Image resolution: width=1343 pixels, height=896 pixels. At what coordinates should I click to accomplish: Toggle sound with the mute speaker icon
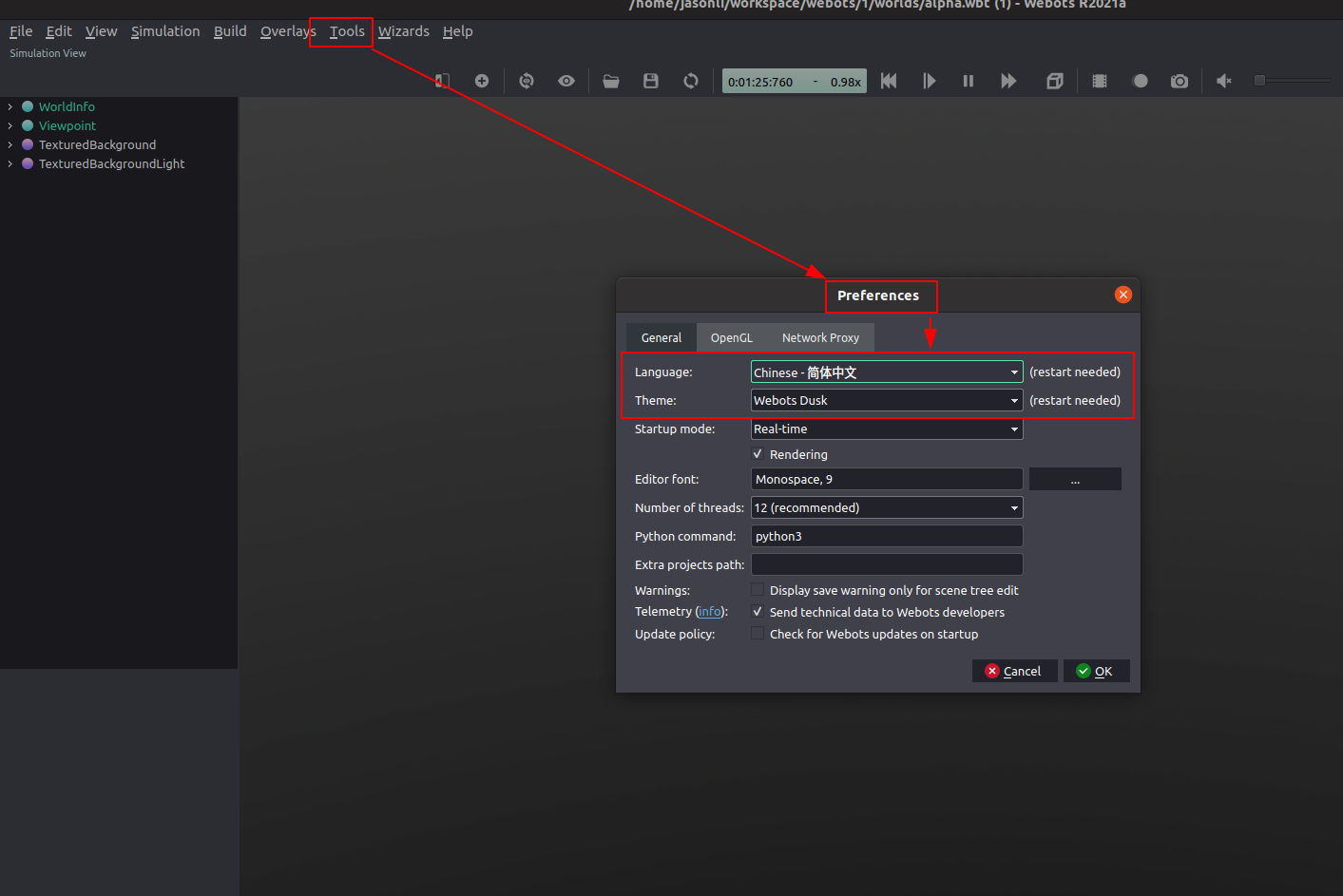coord(1224,81)
